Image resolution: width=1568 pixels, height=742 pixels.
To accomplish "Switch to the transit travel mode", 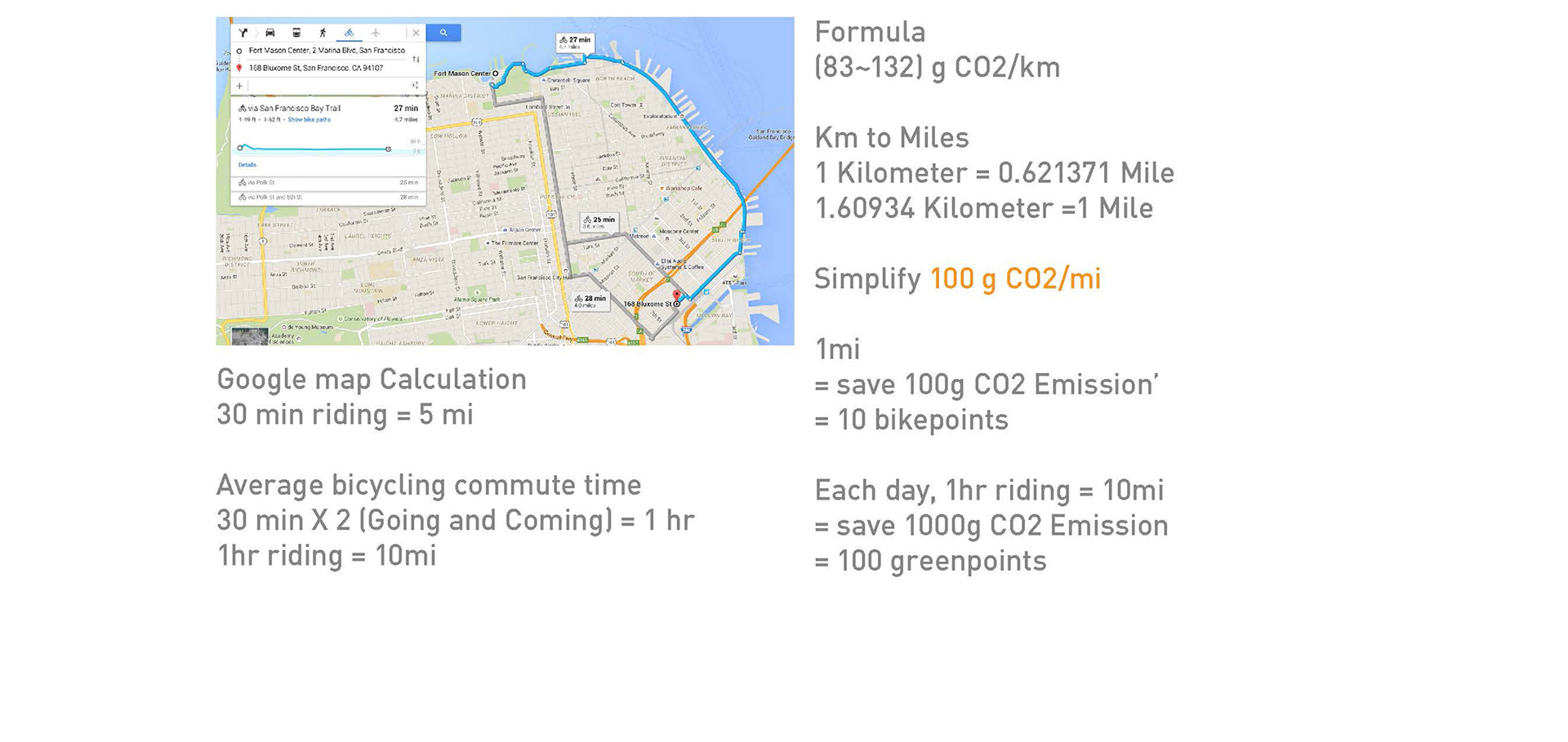I will click(296, 33).
